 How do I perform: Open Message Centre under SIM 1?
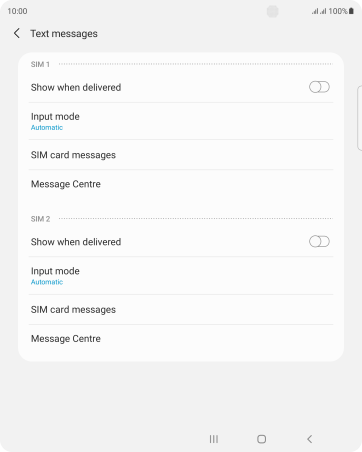tap(181, 184)
